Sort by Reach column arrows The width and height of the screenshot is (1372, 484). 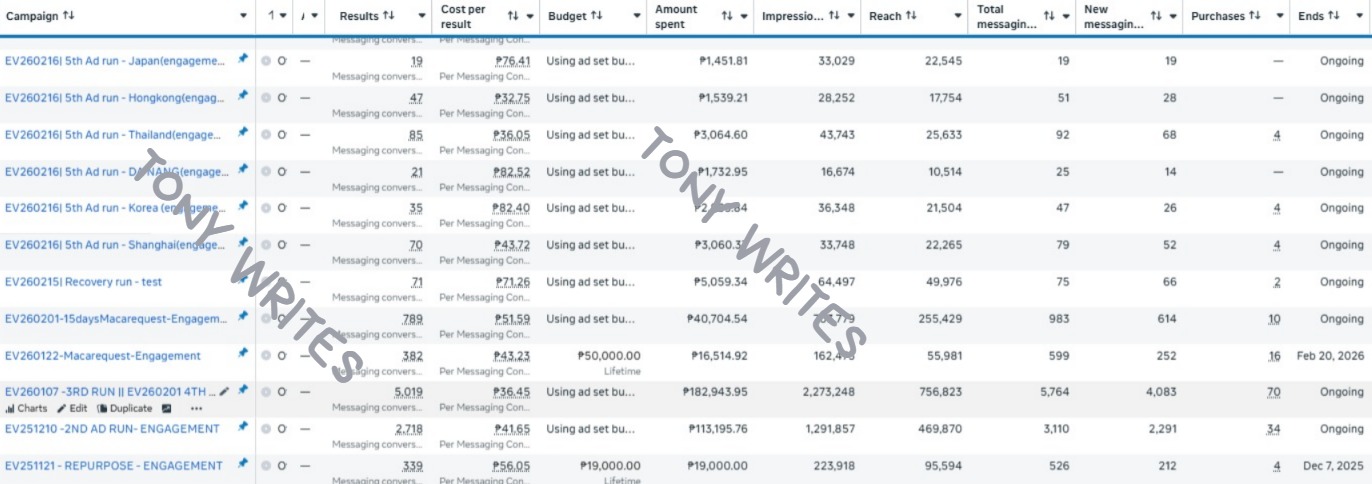point(911,16)
